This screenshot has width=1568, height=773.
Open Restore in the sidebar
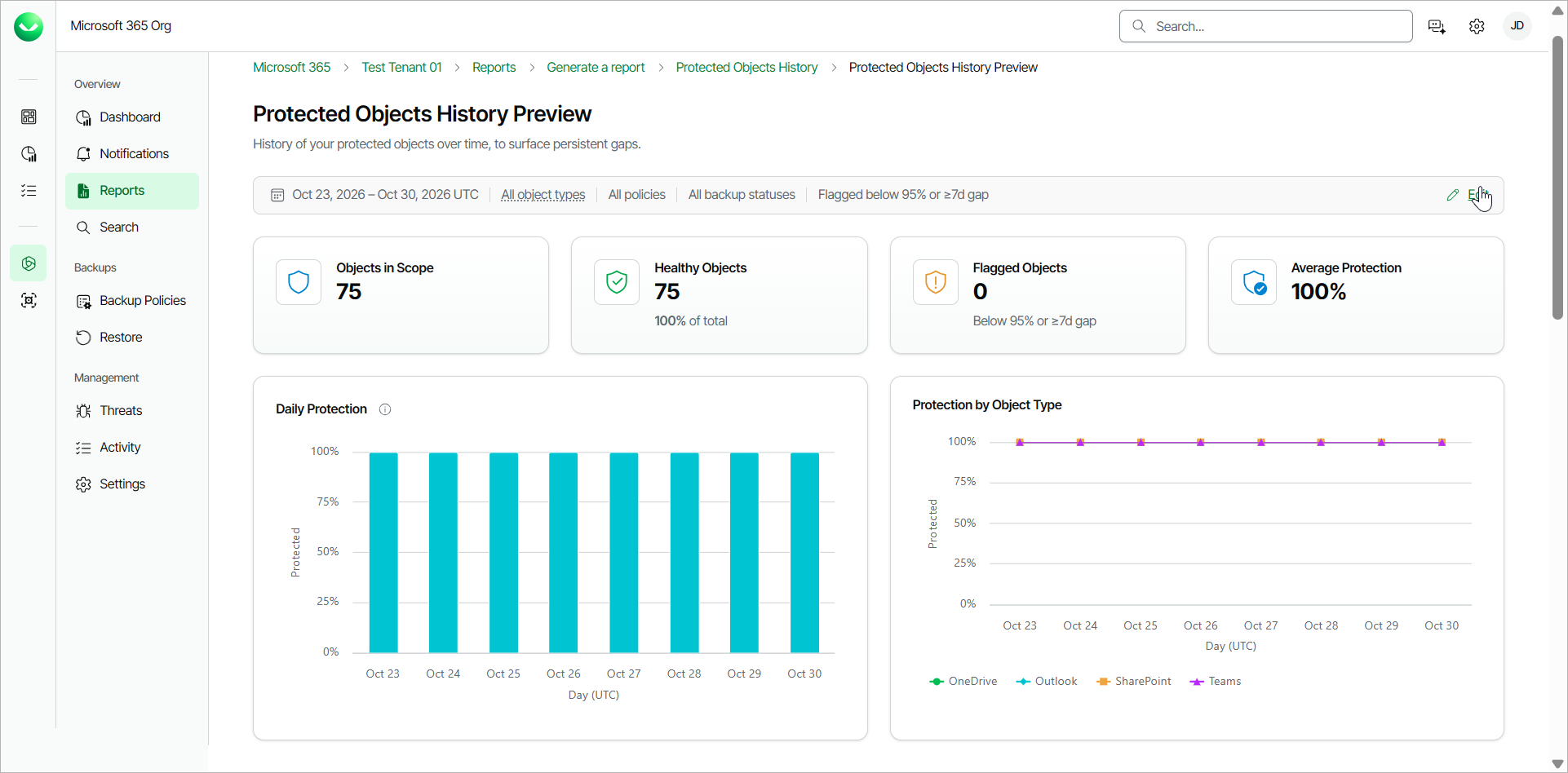coord(132,337)
